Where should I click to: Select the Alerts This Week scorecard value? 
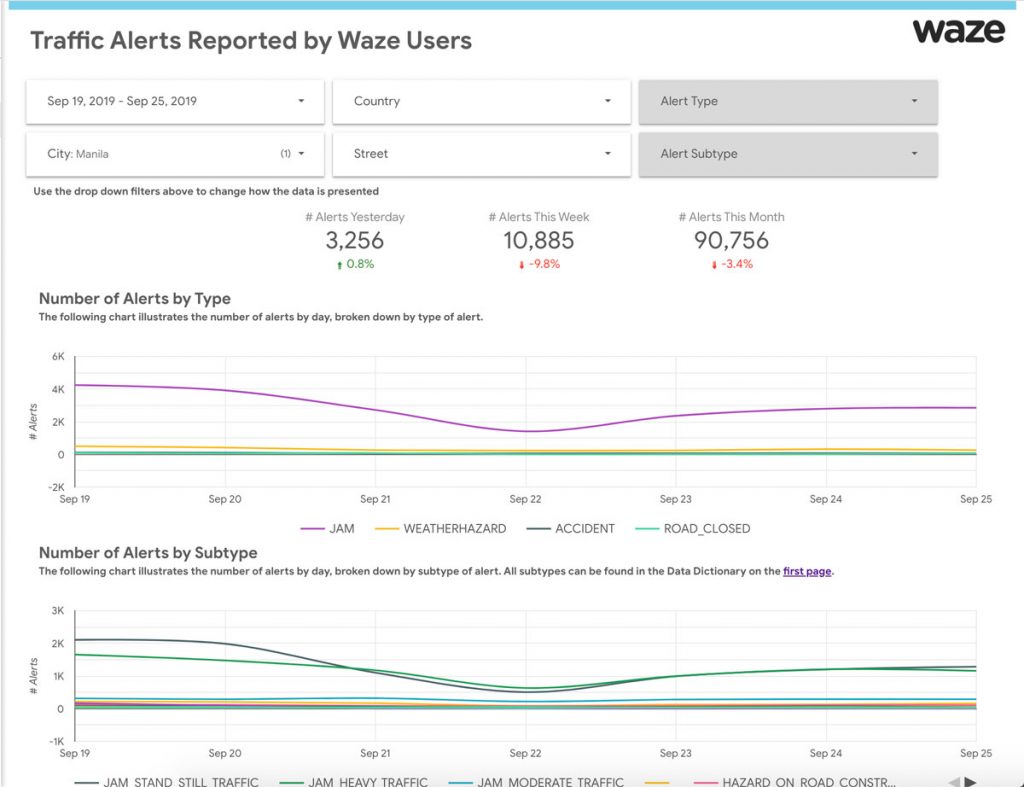pyautogui.click(x=539, y=240)
